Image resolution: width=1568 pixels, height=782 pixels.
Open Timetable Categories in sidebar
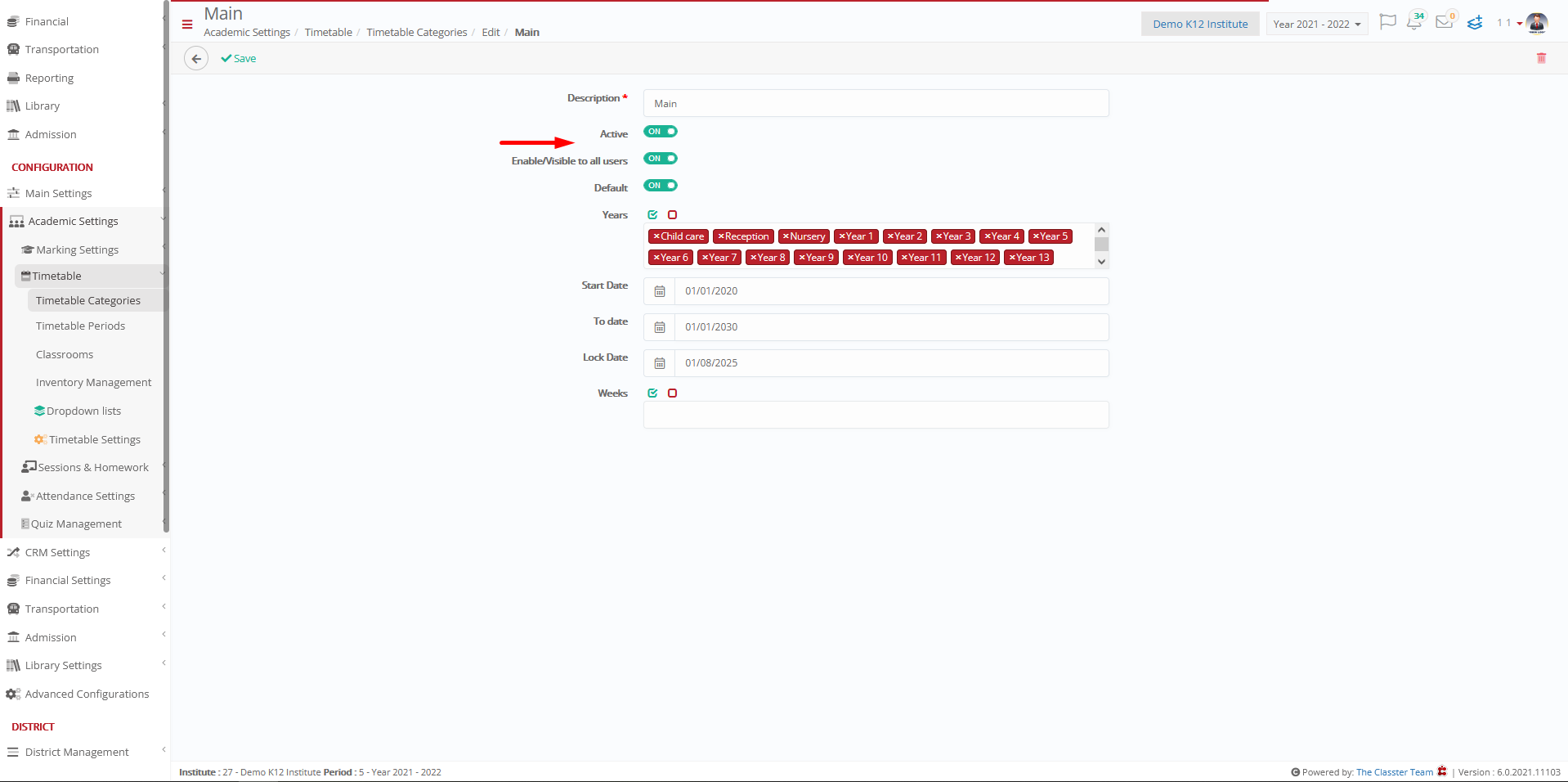[x=88, y=301]
